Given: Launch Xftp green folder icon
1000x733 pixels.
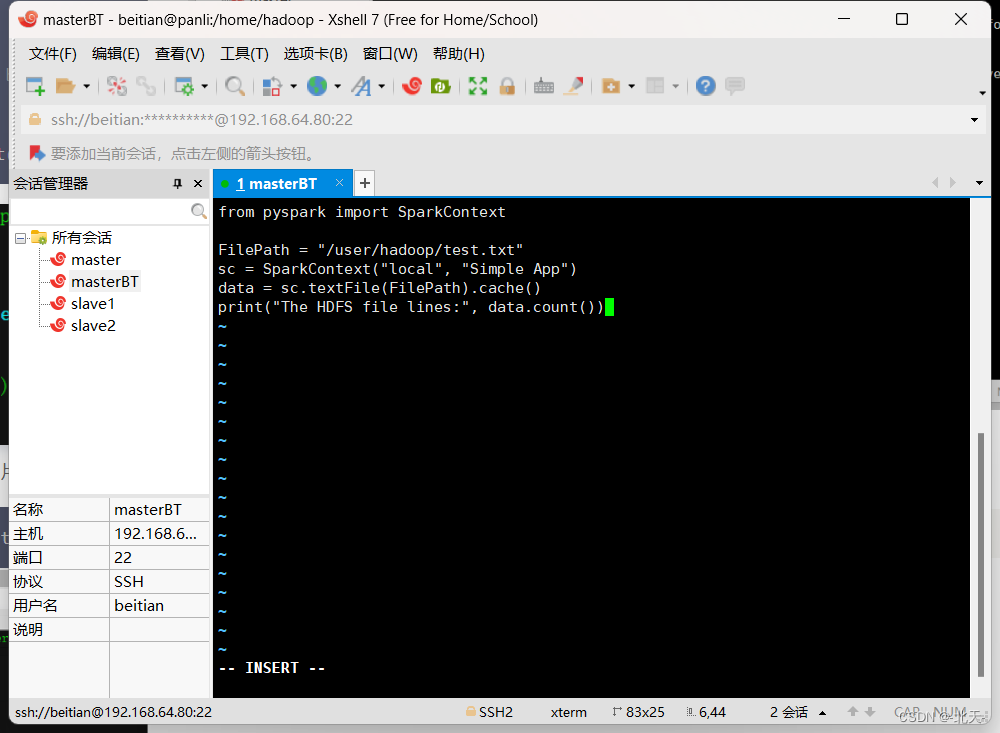Looking at the screenshot, I should (x=441, y=85).
